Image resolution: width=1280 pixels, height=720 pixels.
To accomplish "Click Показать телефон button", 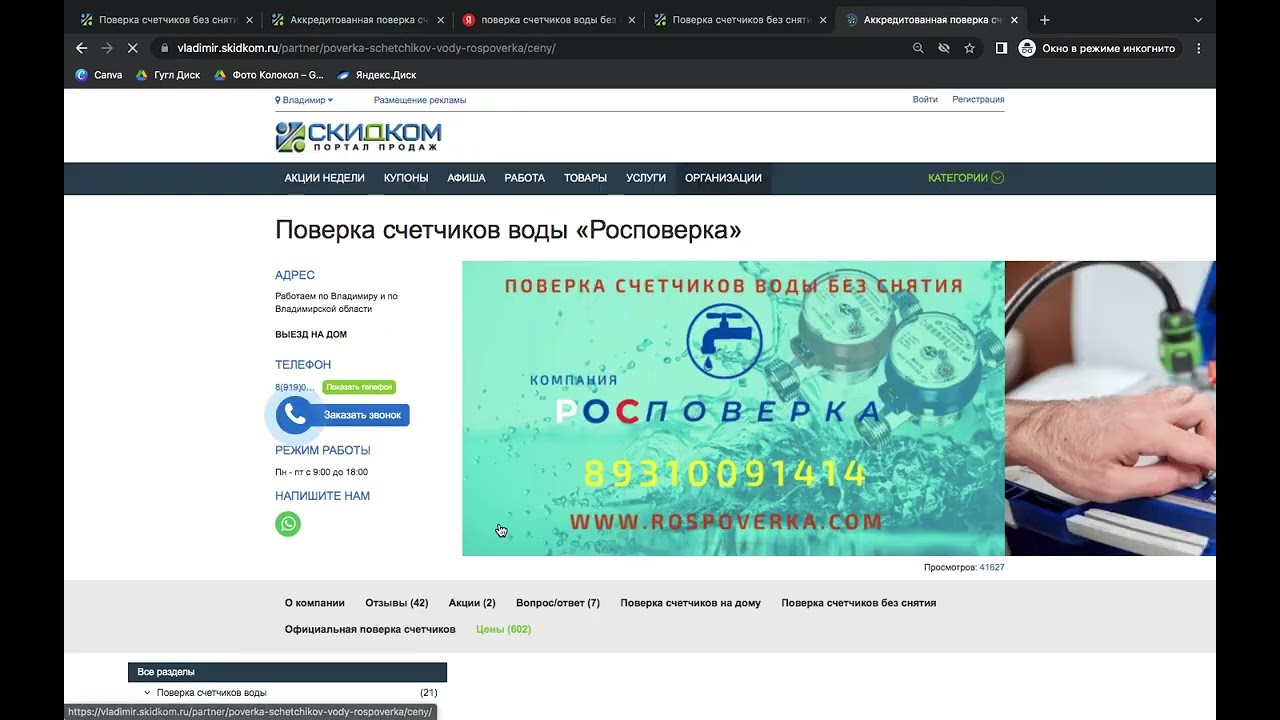I will click(x=359, y=387).
